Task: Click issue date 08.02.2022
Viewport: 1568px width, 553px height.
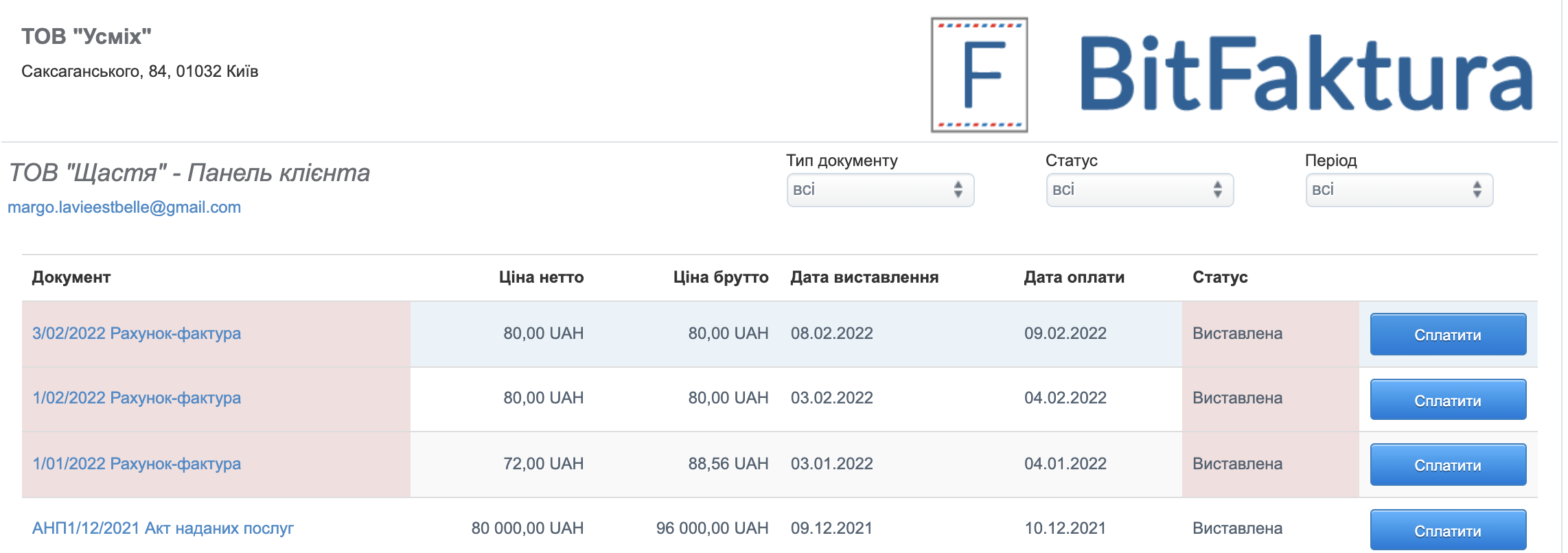Action: pyautogui.click(x=832, y=333)
